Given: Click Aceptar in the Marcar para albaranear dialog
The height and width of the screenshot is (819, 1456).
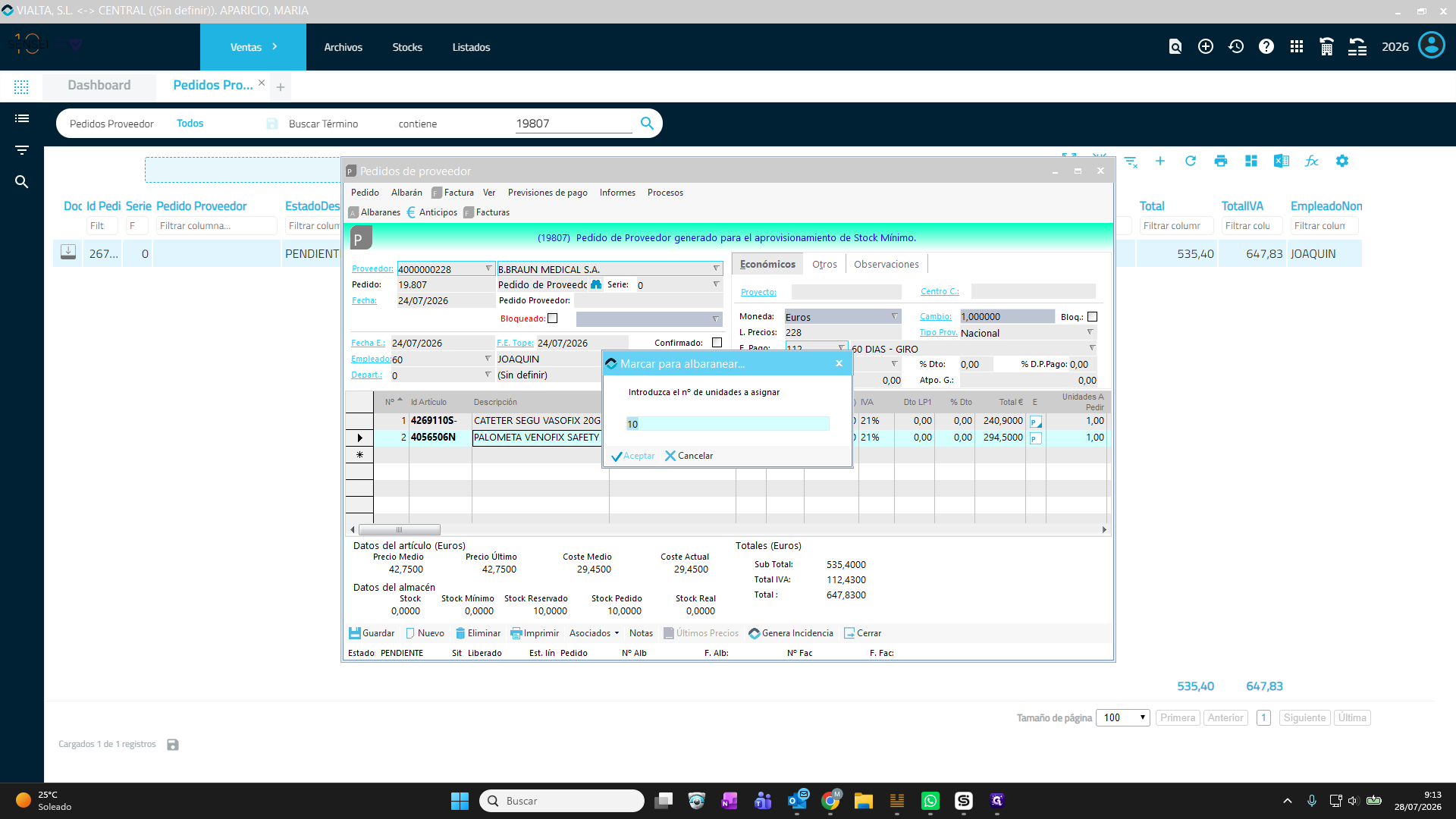Looking at the screenshot, I should pyautogui.click(x=633, y=456).
